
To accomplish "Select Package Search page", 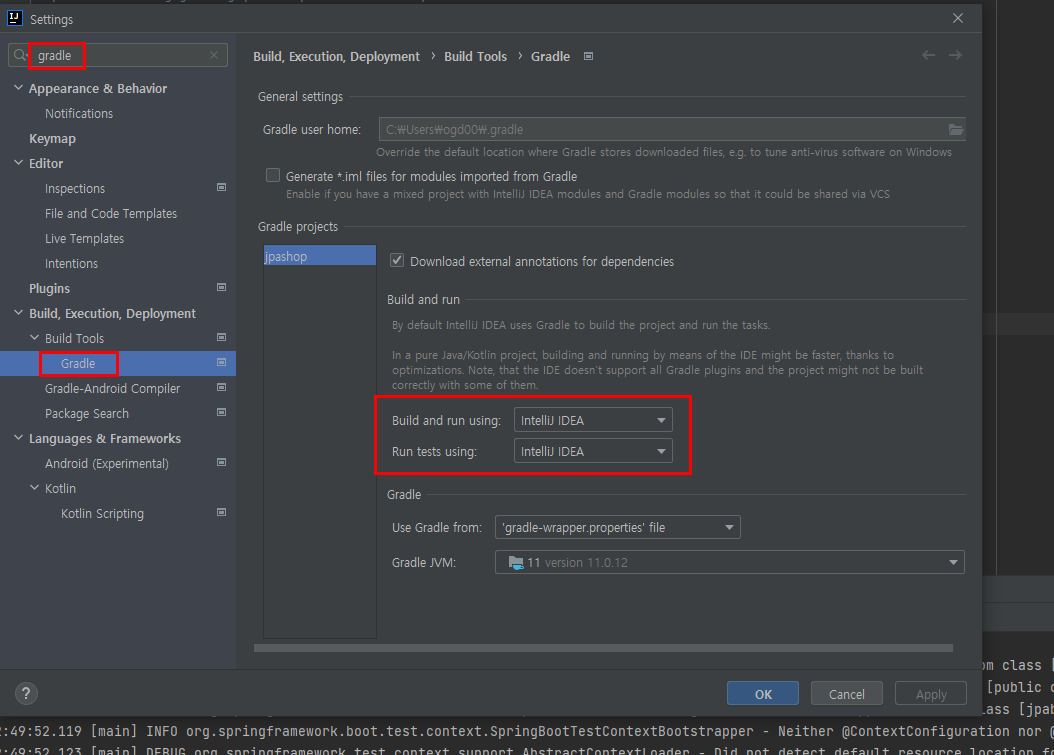I will point(87,413).
